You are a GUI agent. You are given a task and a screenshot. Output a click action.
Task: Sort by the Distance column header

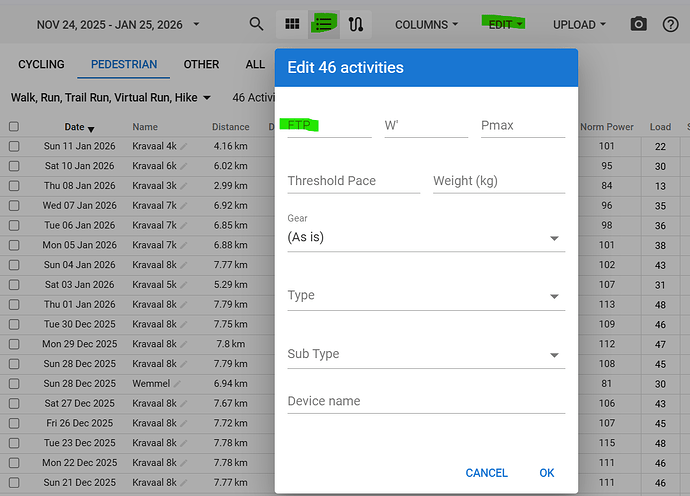coord(231,127)
